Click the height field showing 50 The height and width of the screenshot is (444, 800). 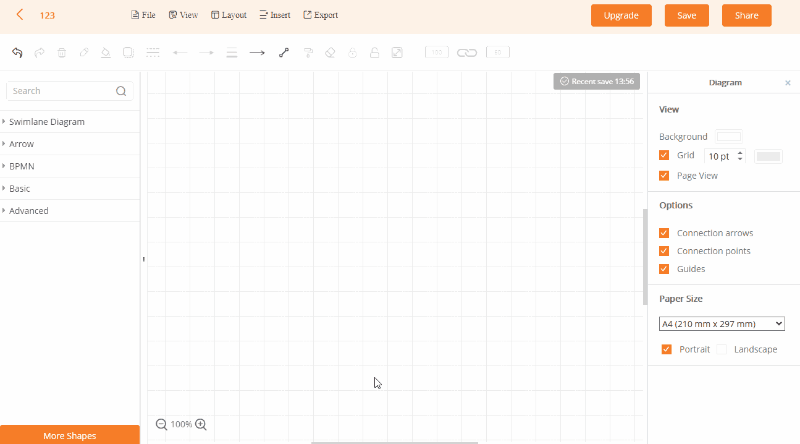point(498,52)
